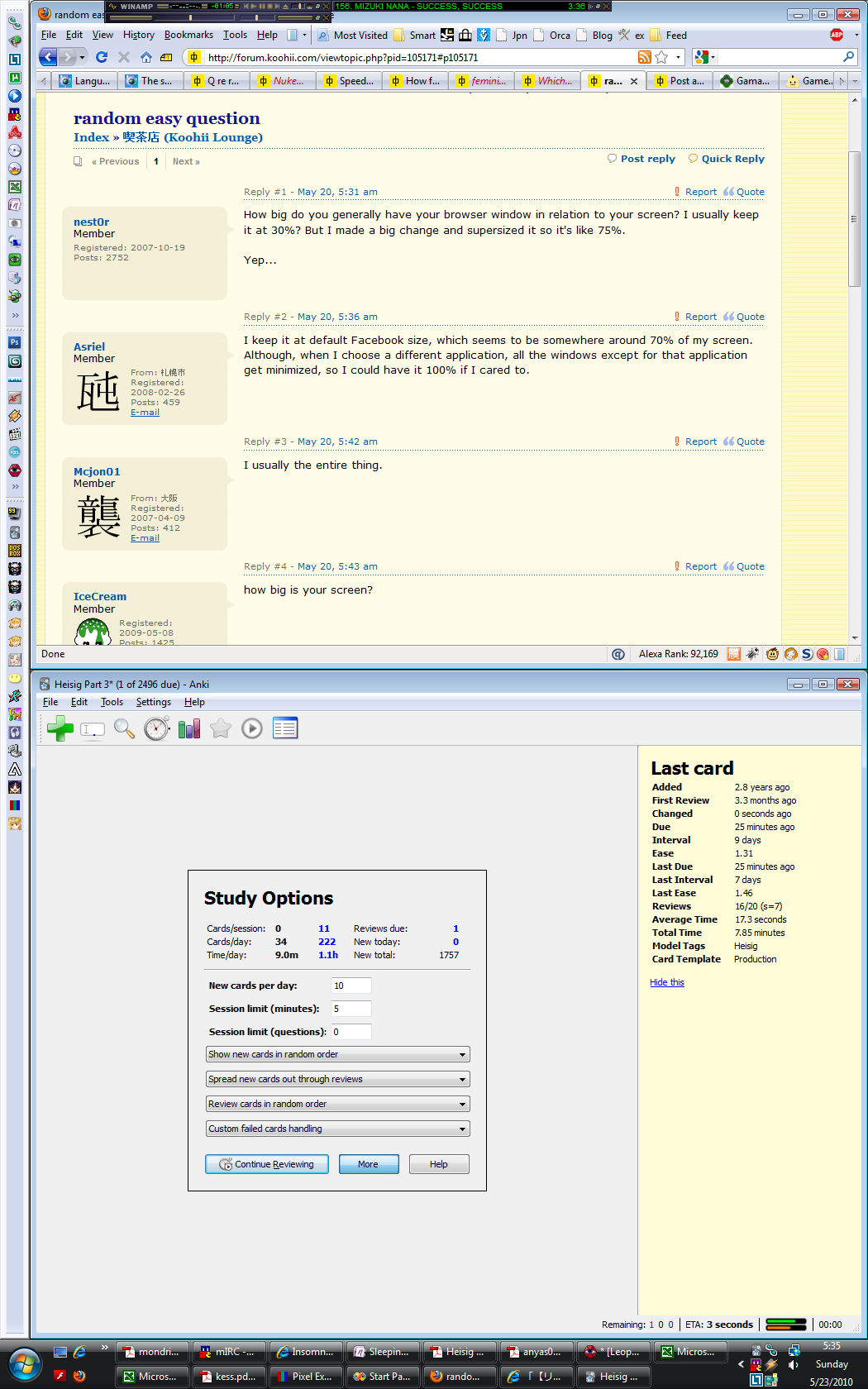This screenshot has width=868, height=1389.
Task: Expand the 'Show new cards in random order' dropdown
Action: (x=337, y=1054)
